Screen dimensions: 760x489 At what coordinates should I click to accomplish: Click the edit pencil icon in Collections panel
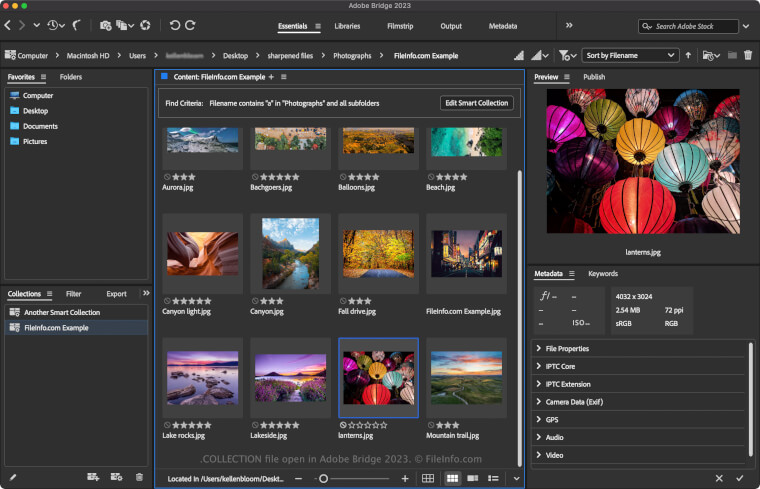pos(13,478)
